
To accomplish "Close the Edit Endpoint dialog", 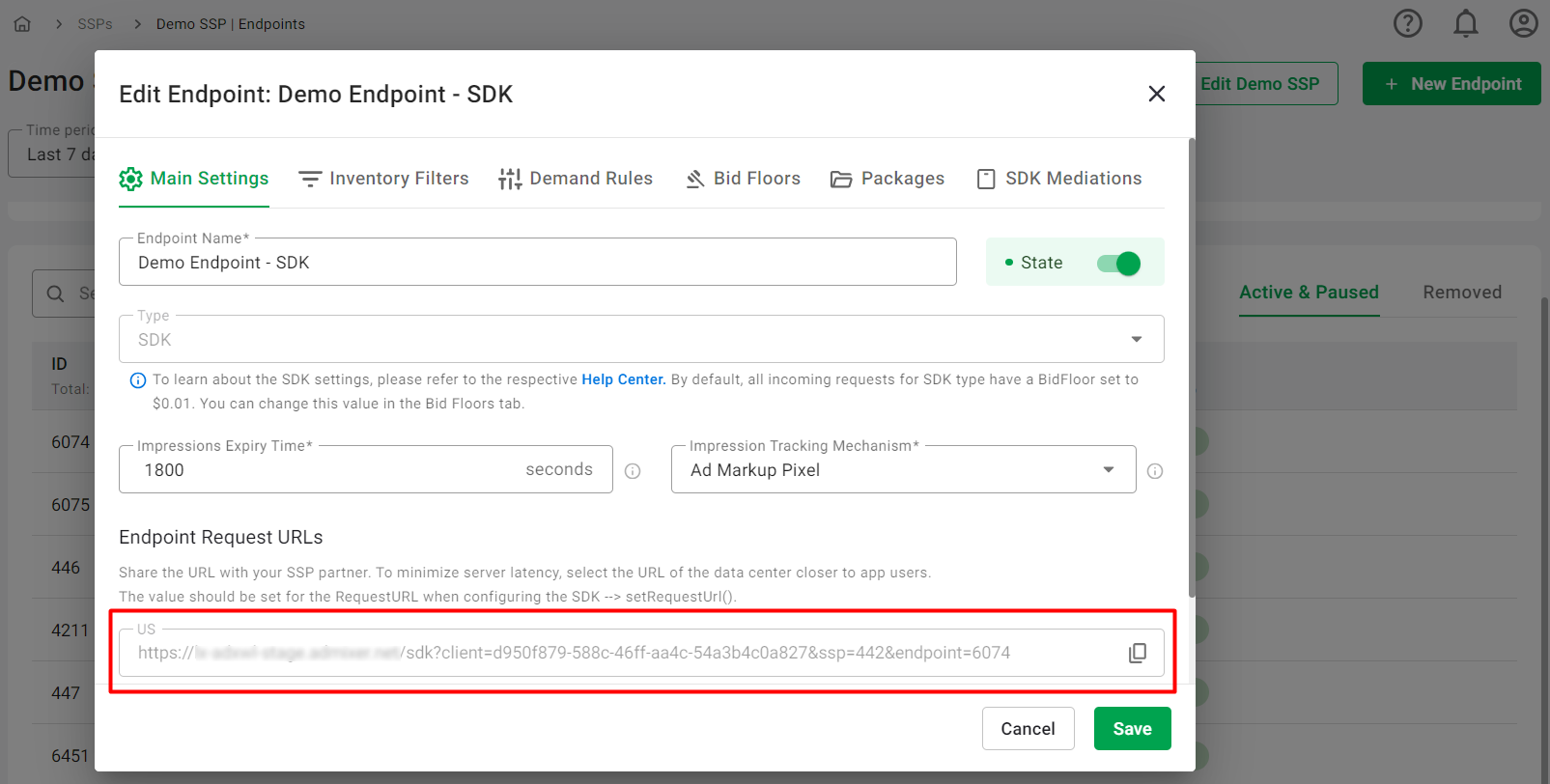I will pos(1156,94).
